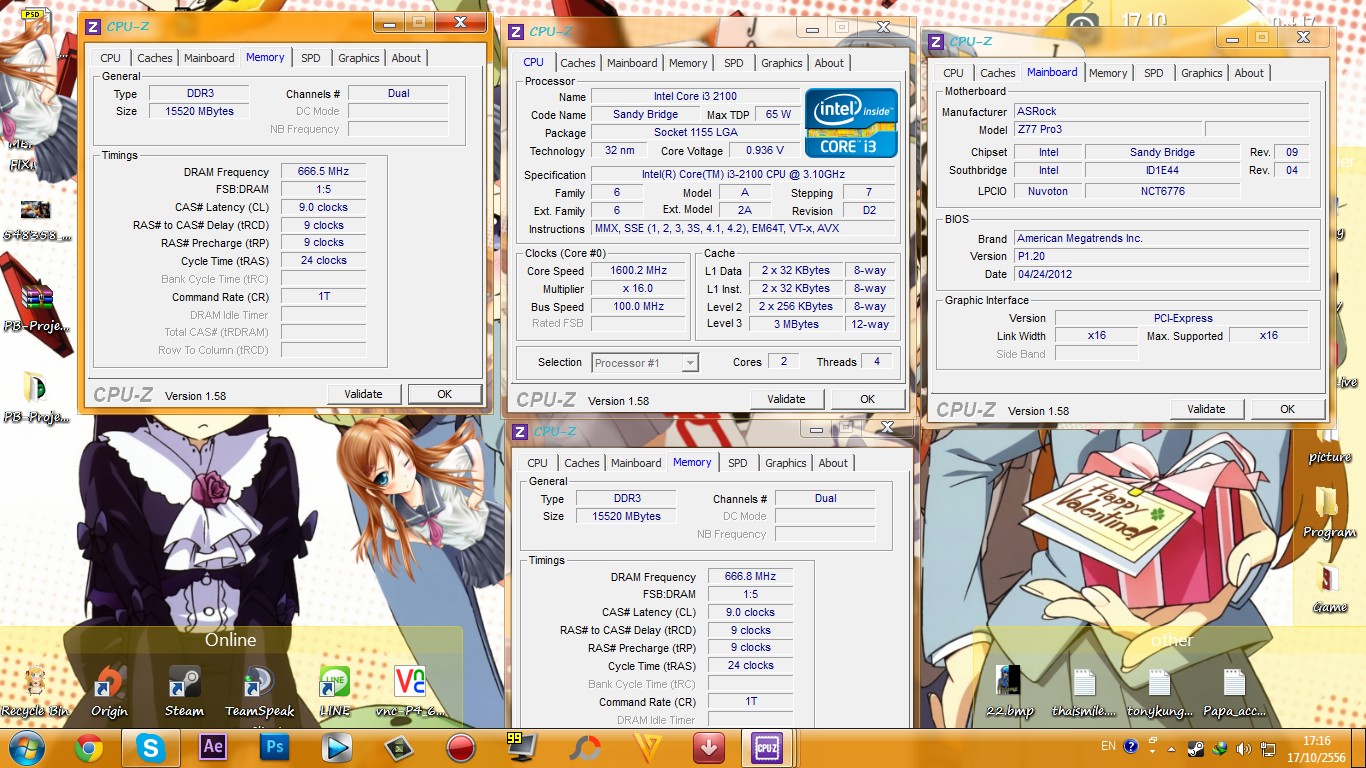
Task: Select the Recycle Bin desktop icon
Action: pyautogui.click(x=35, y=691)
